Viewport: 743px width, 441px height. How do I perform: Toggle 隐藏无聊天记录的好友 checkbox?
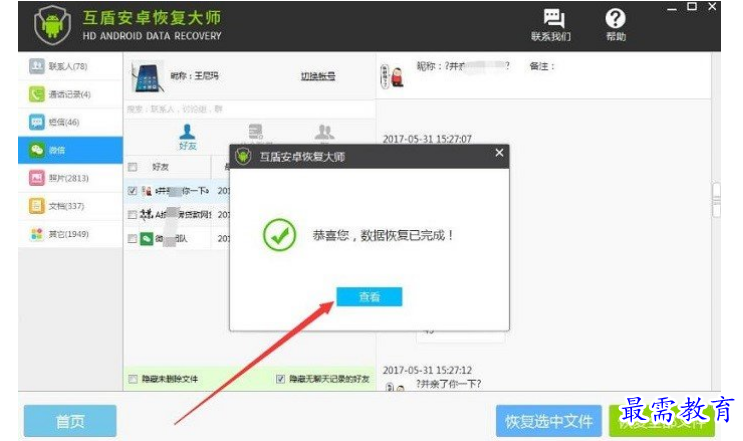coord(281,379)
